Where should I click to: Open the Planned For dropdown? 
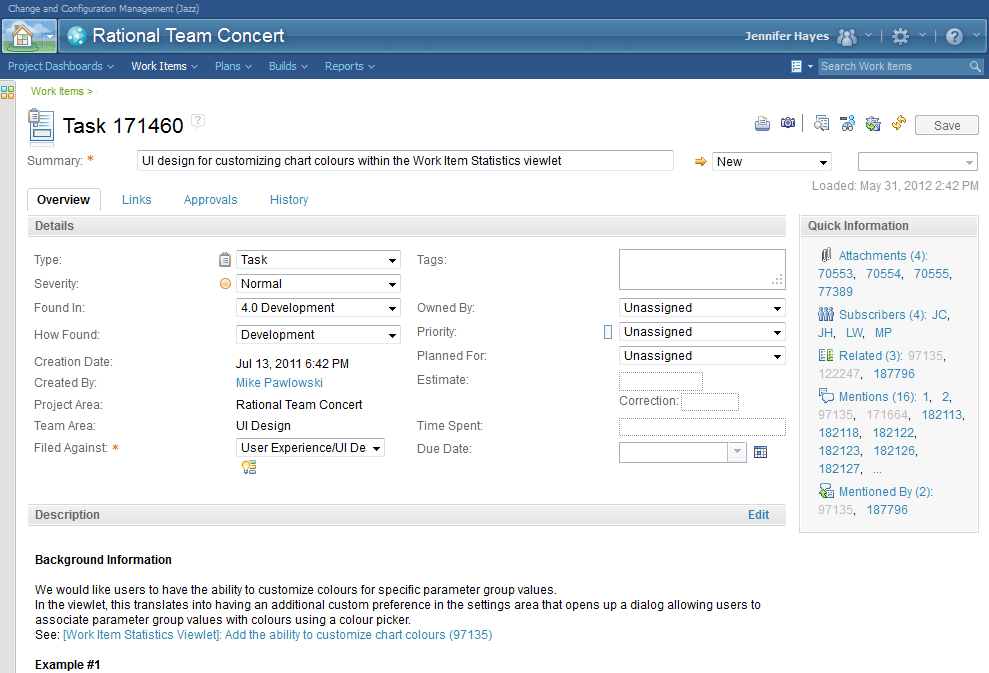coord(702,356)
